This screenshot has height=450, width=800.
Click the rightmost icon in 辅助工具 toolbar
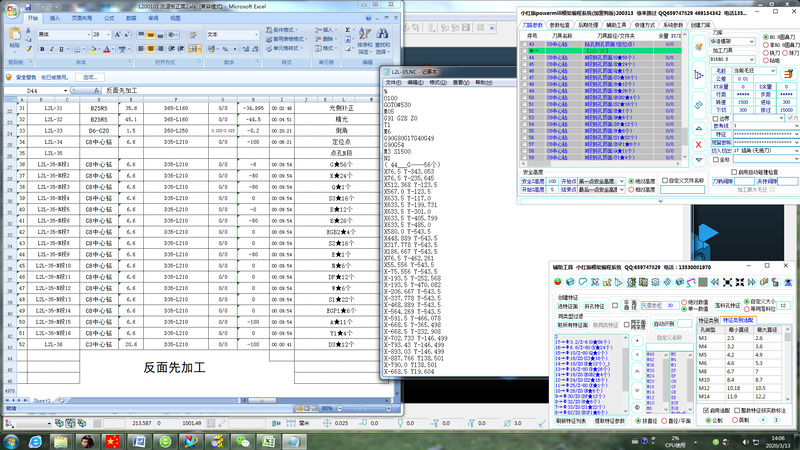point(788,282)
